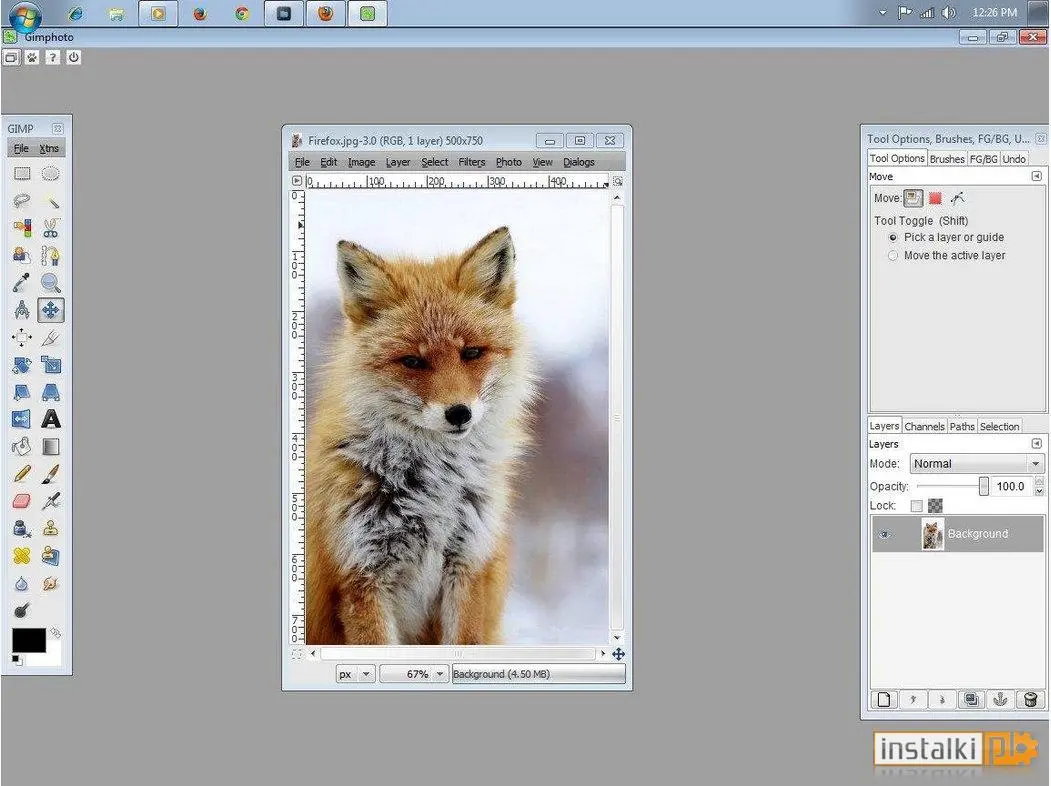Open the Filters menu

click(x=472, y=162)
